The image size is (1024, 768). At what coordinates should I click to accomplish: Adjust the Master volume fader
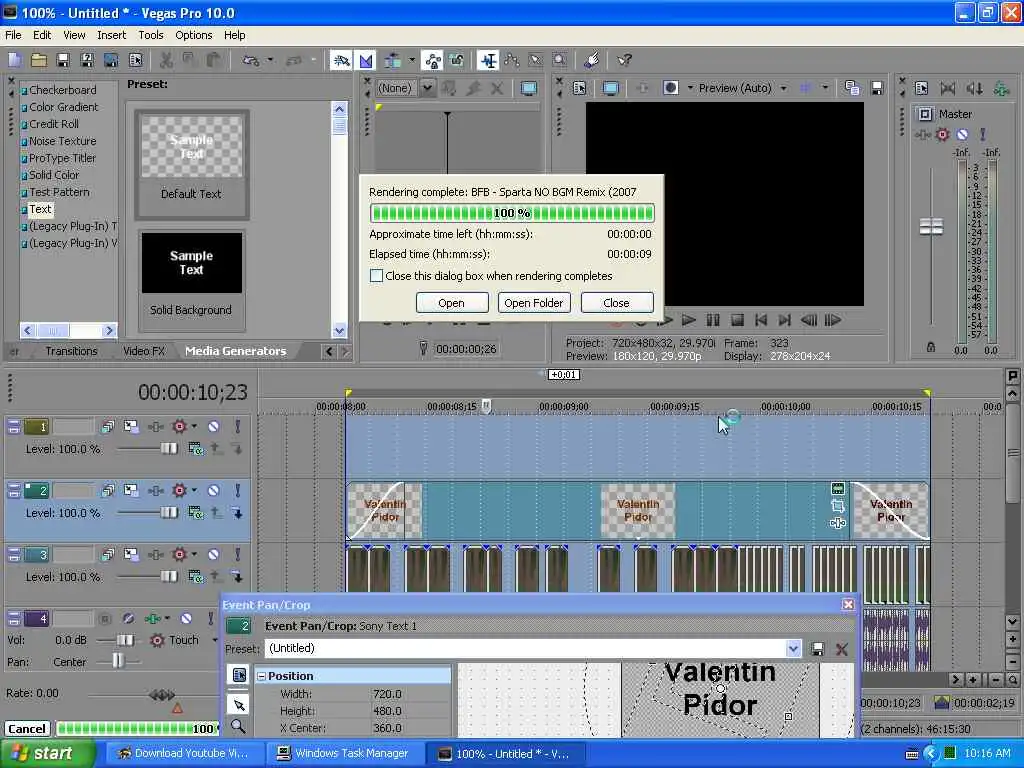[x=931, y=227]
